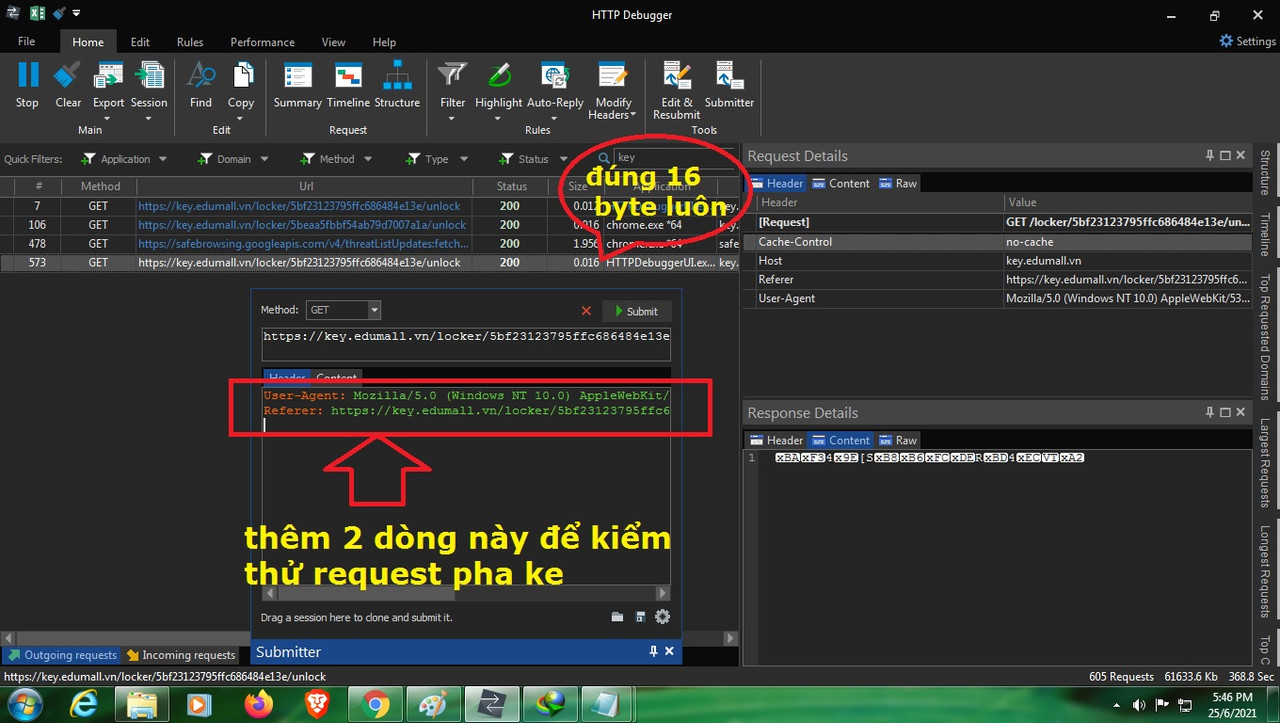Open the Largest Requests side tab

point(1265,462)
